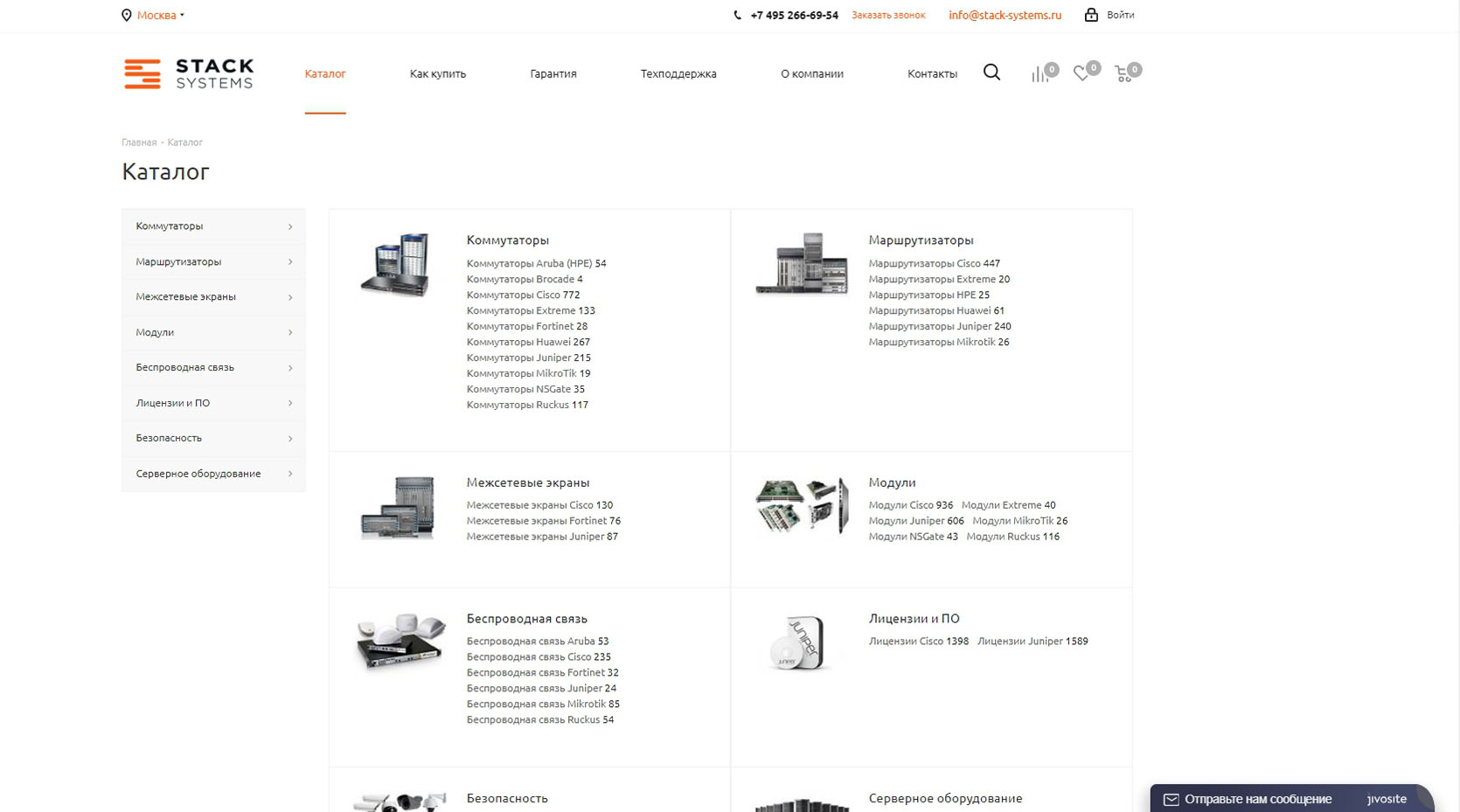
Task: Expand Лицензии и ПО sidebar arrow
Action: coord(290,403)
